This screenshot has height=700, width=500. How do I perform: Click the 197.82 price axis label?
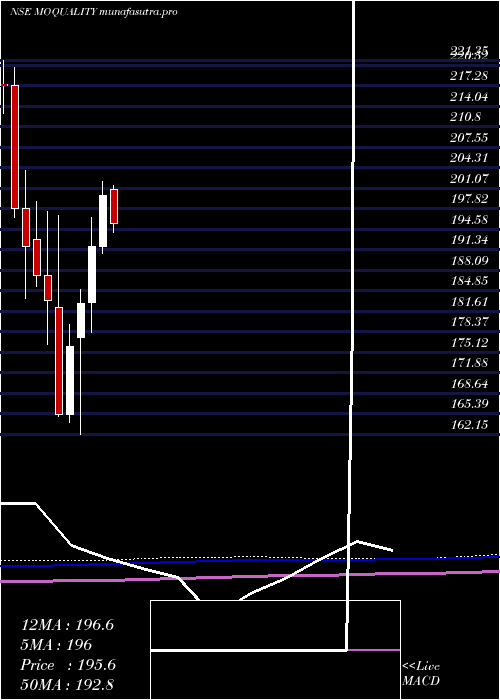[x=469, y=199]
